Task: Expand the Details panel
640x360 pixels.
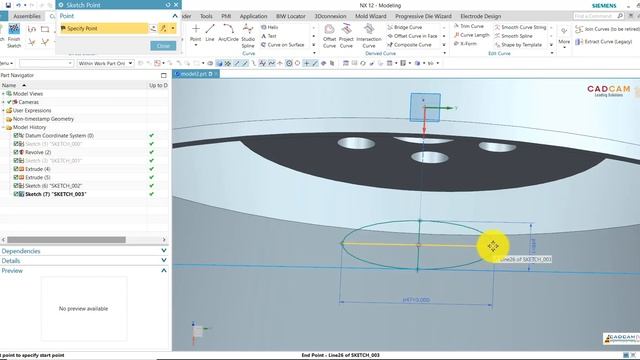Action: pyautogui.click(x=164, y=260)
